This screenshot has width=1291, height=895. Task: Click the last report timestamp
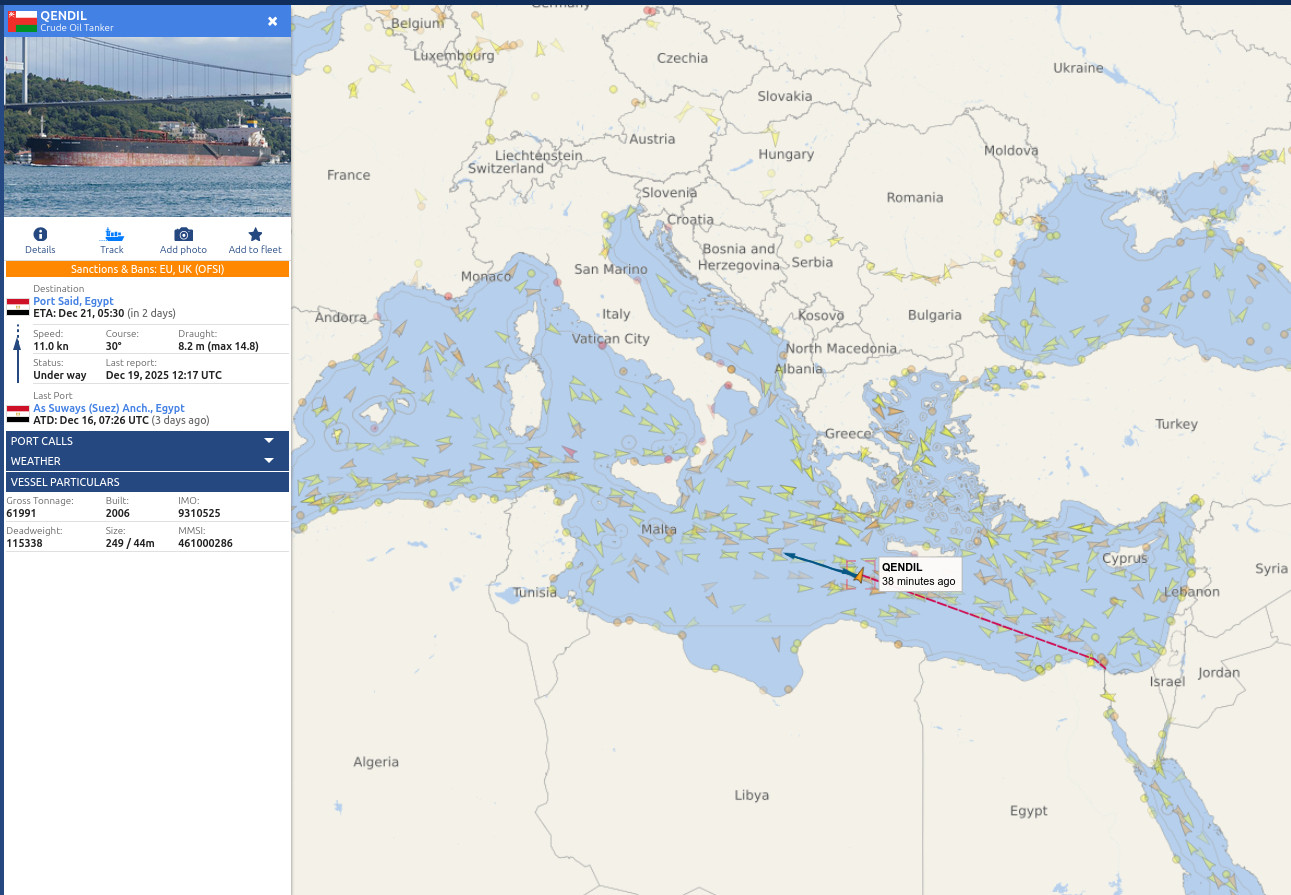(164, 375)
